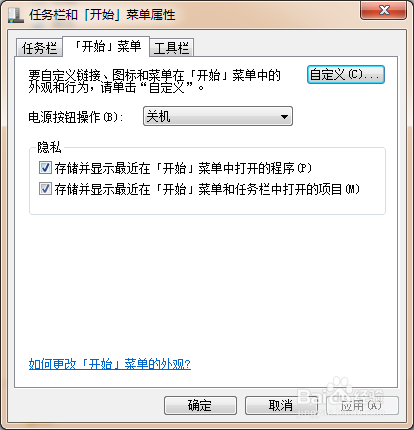Click the description text mentioning "自定义"
This screenshot has width=414, height=430.
[154, 81]
